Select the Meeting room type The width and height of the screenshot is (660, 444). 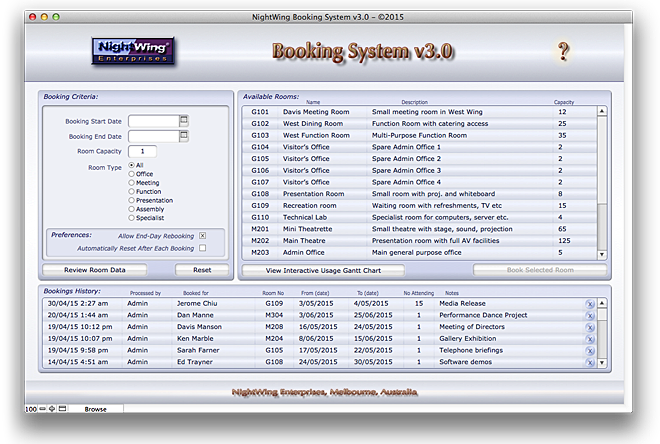[x=131, y=183]
